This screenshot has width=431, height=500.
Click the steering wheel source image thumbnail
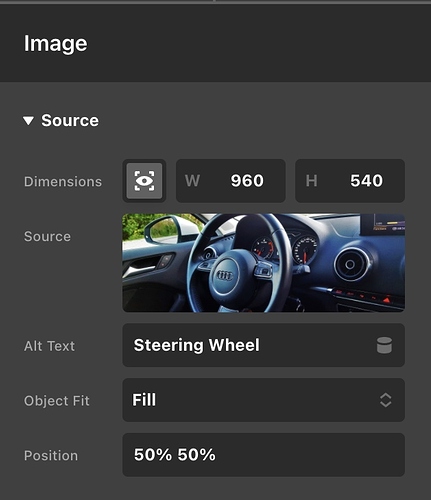click(264, 263)
